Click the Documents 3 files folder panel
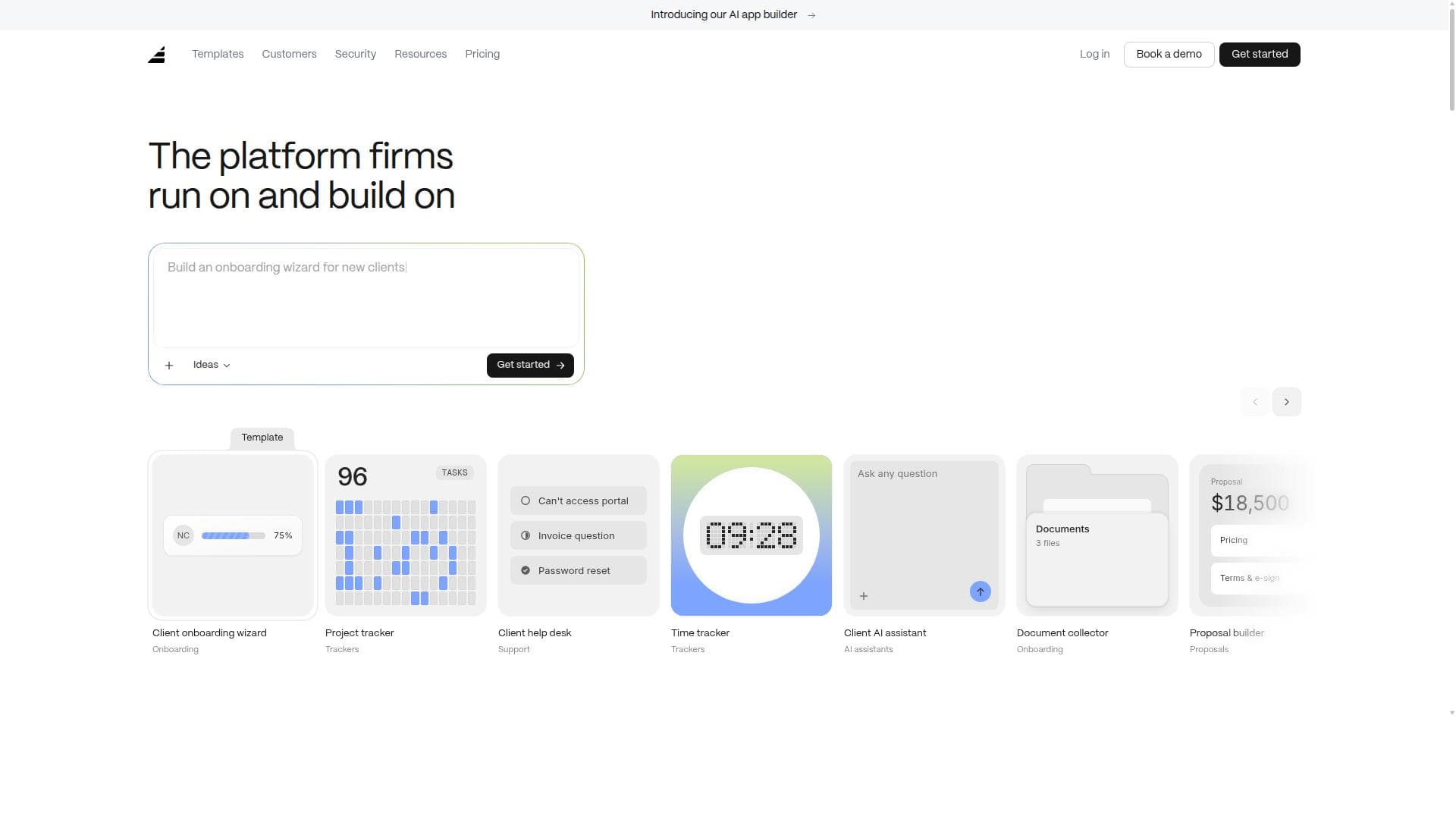This screenshot has width=1456, height=819. [x=1097, y=560]
